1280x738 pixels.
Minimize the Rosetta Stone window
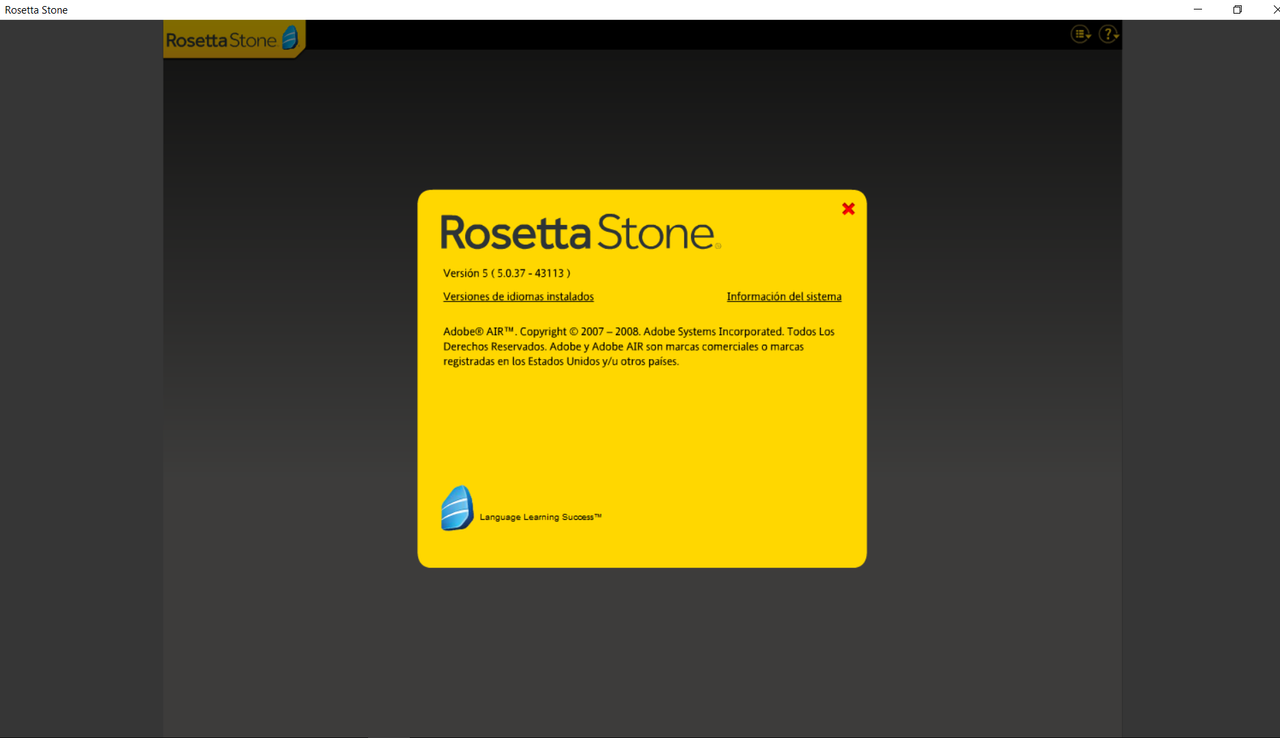(1198, 10)
